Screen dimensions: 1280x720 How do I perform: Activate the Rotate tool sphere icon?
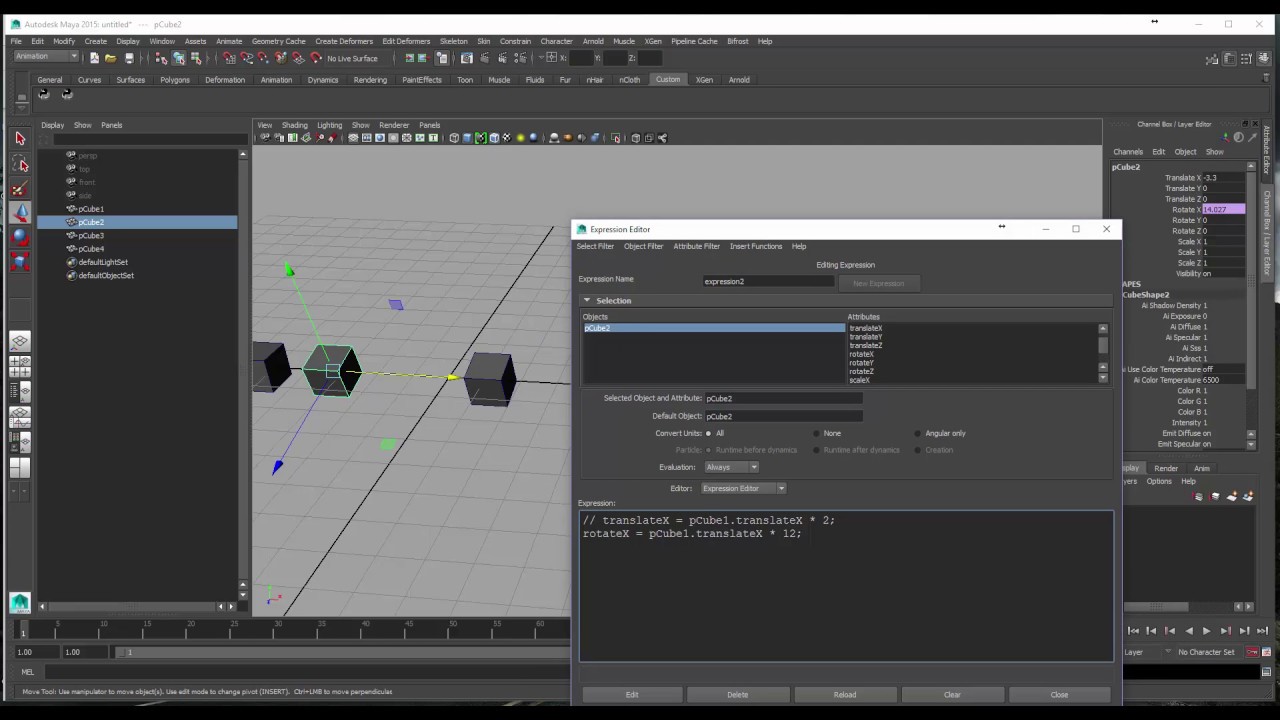20,237
